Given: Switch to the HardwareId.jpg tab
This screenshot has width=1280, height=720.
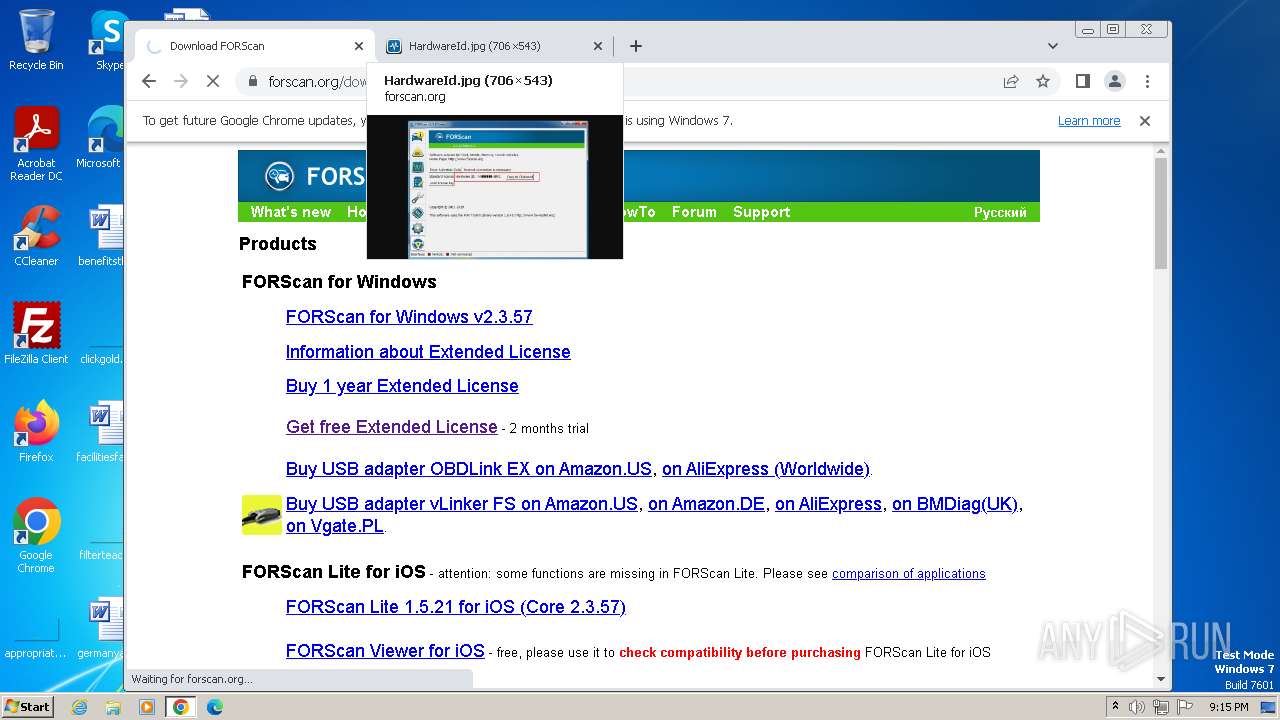Looking at the screenshot, I should click(x=495, y=46).
